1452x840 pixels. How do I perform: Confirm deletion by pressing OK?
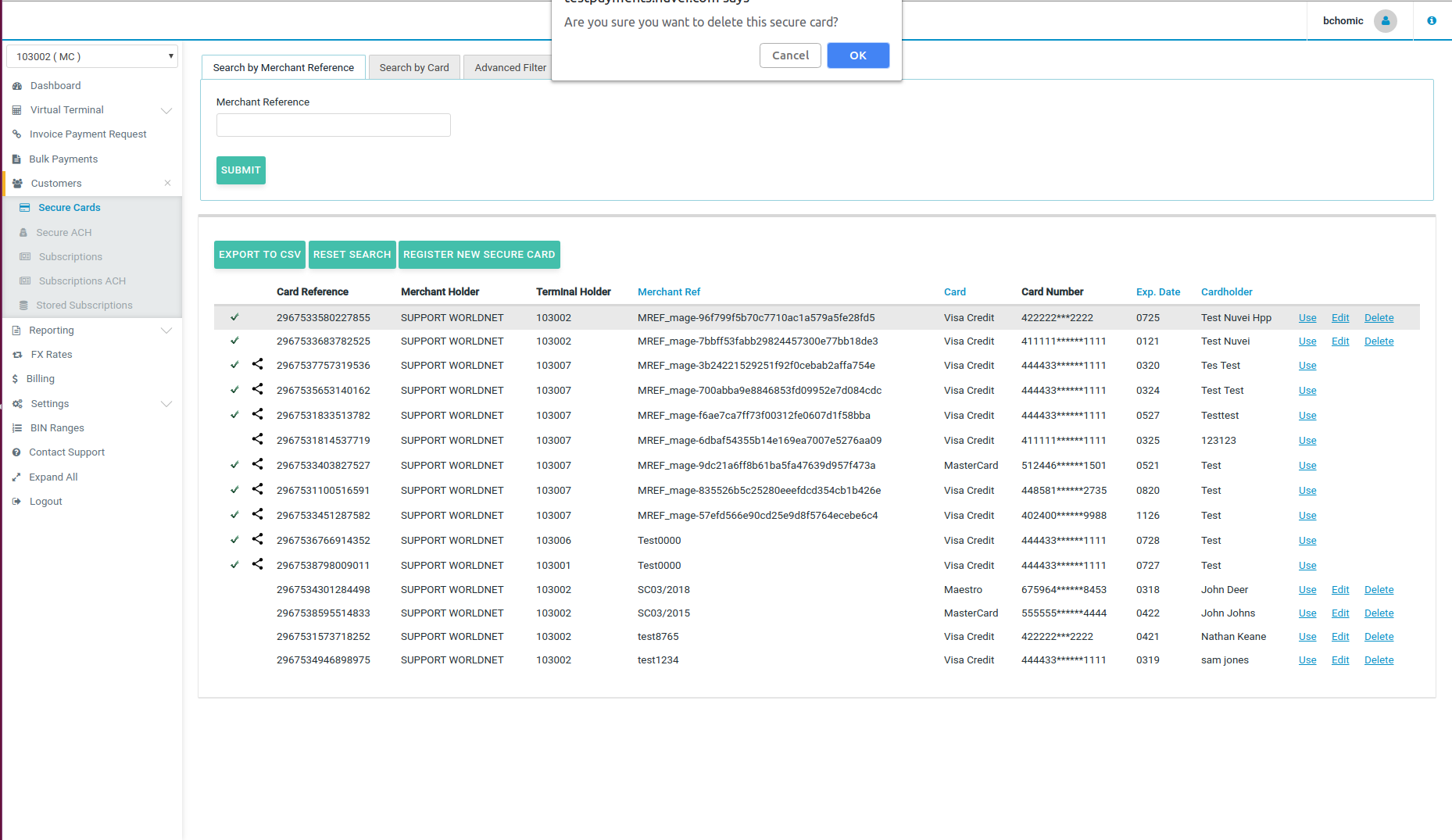[857, 55]
